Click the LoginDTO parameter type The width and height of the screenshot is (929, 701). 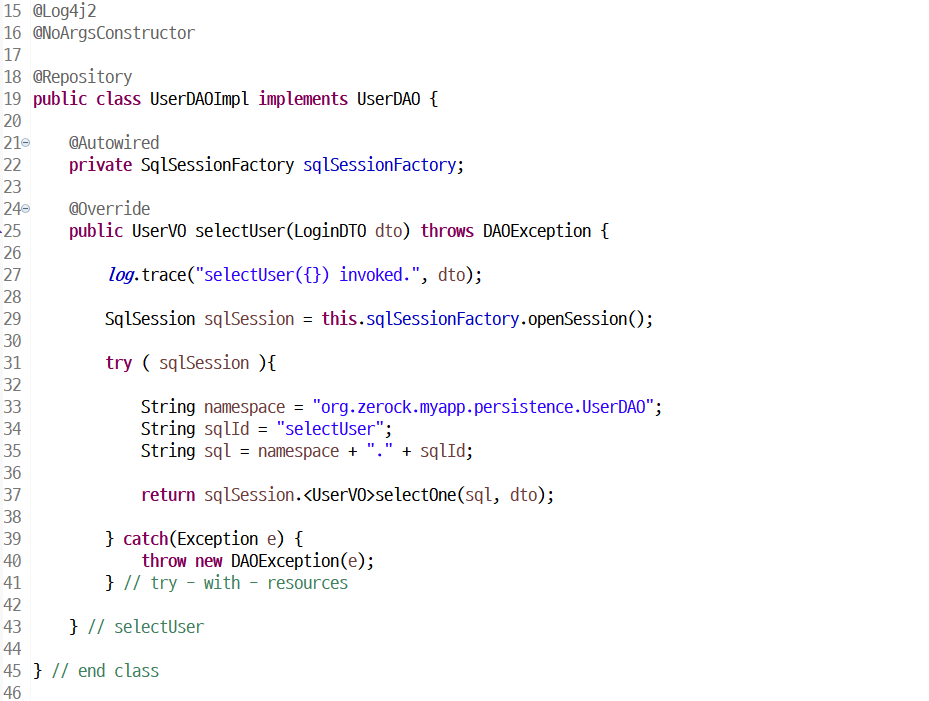330,231
